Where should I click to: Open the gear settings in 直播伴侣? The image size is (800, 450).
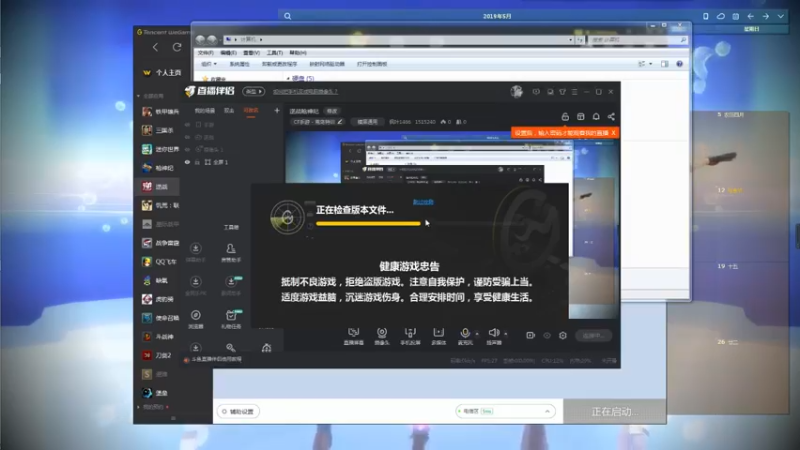click(563, 335)
